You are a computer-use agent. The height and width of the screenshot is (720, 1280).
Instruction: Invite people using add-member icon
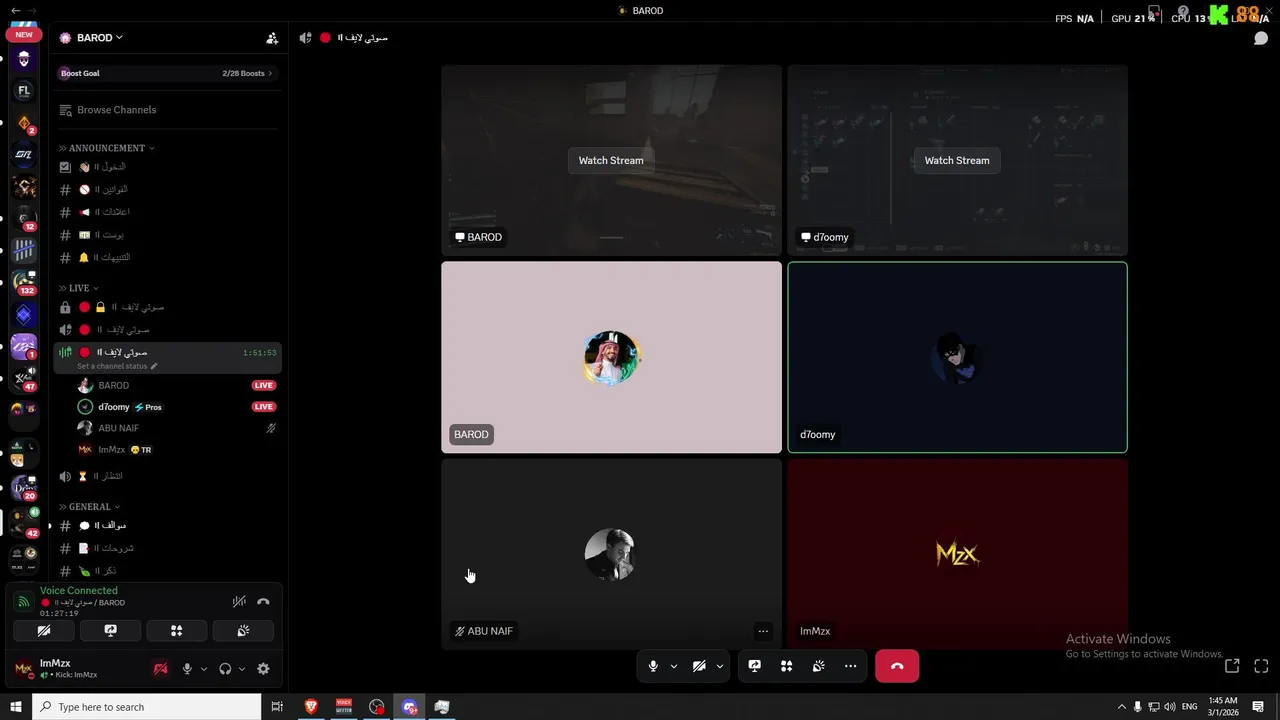click(272, 38)
